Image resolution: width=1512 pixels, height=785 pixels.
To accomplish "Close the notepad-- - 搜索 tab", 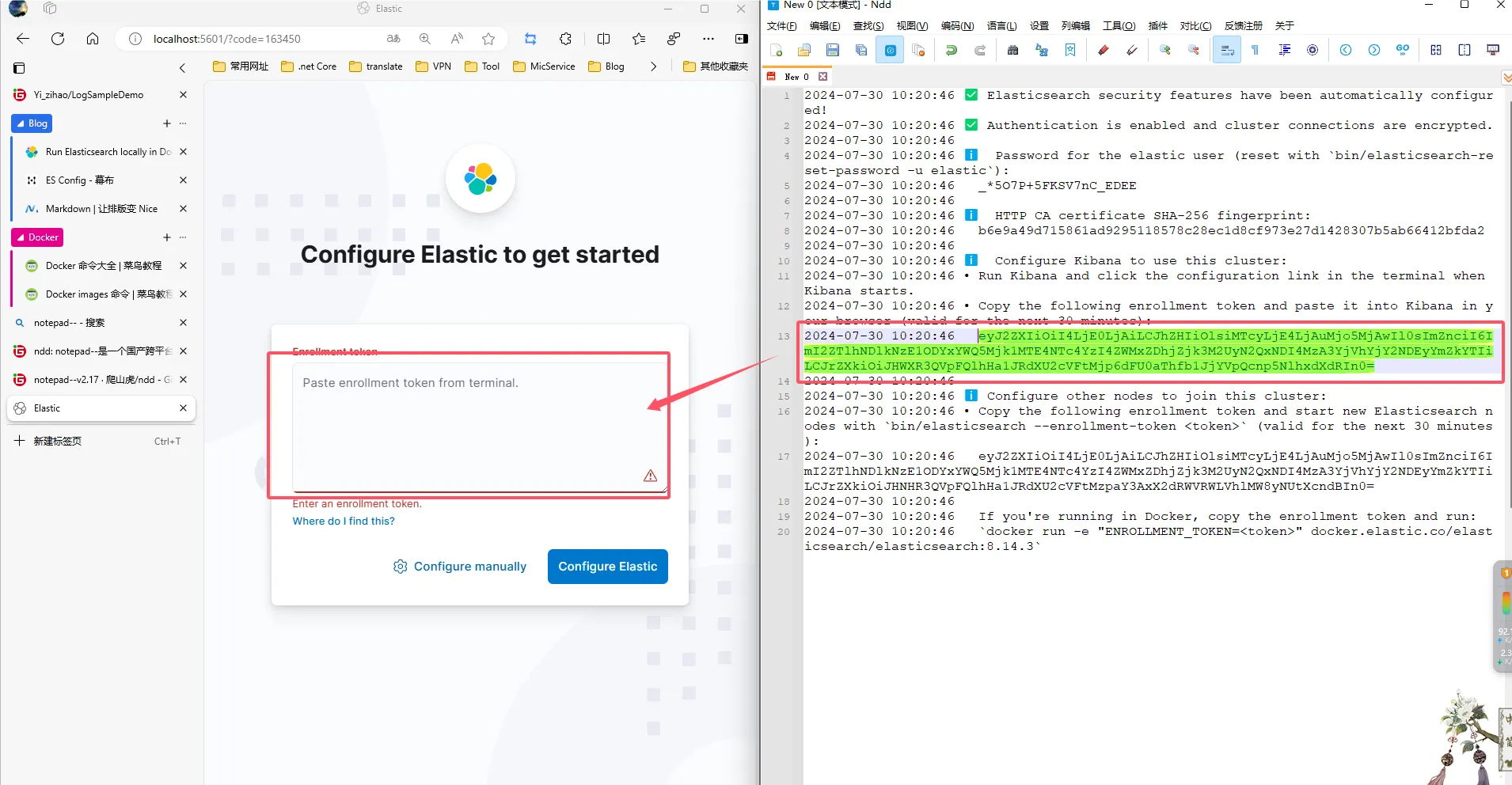I will (183, 323).
